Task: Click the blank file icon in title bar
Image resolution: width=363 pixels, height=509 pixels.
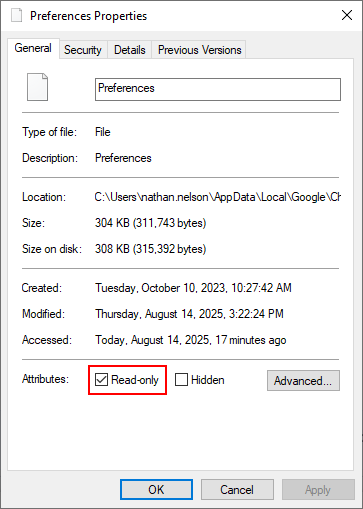Action: click(x=17, y=15)
